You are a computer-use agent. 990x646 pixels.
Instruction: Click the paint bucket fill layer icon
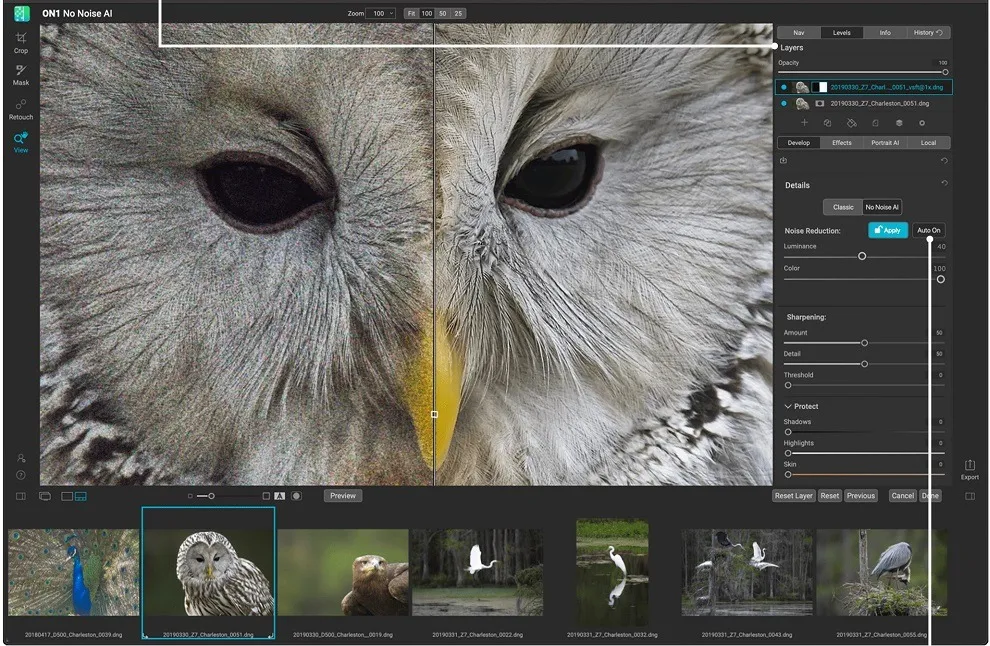coord(851,123)
